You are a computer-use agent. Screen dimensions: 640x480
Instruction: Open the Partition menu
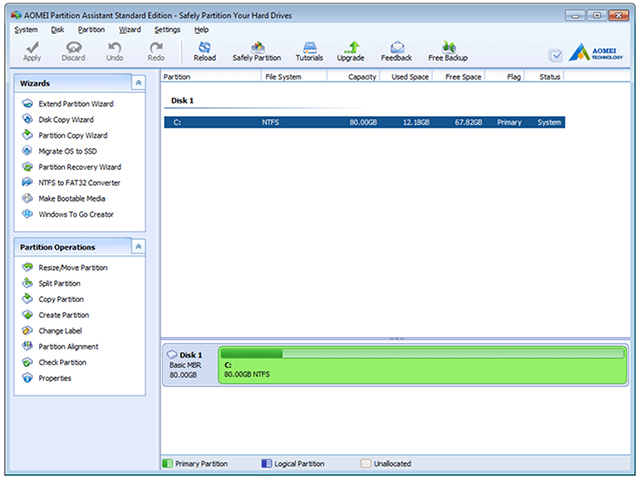click(91, 30)
